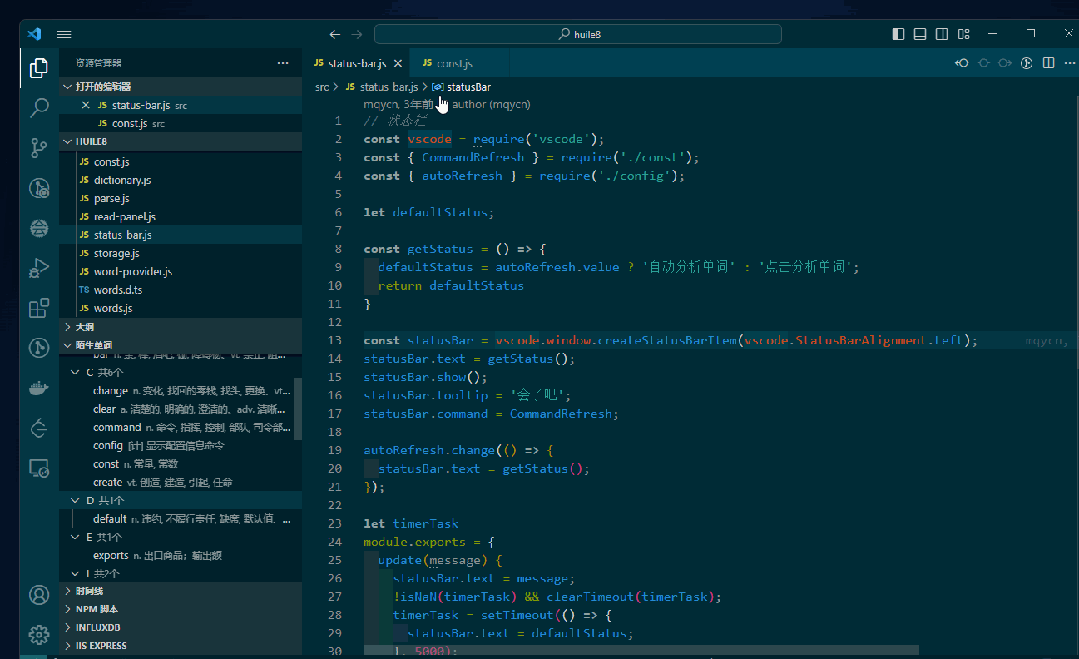Go back with the left arrow
Viewport: 1079px width, 659px height.
[334, 34]
